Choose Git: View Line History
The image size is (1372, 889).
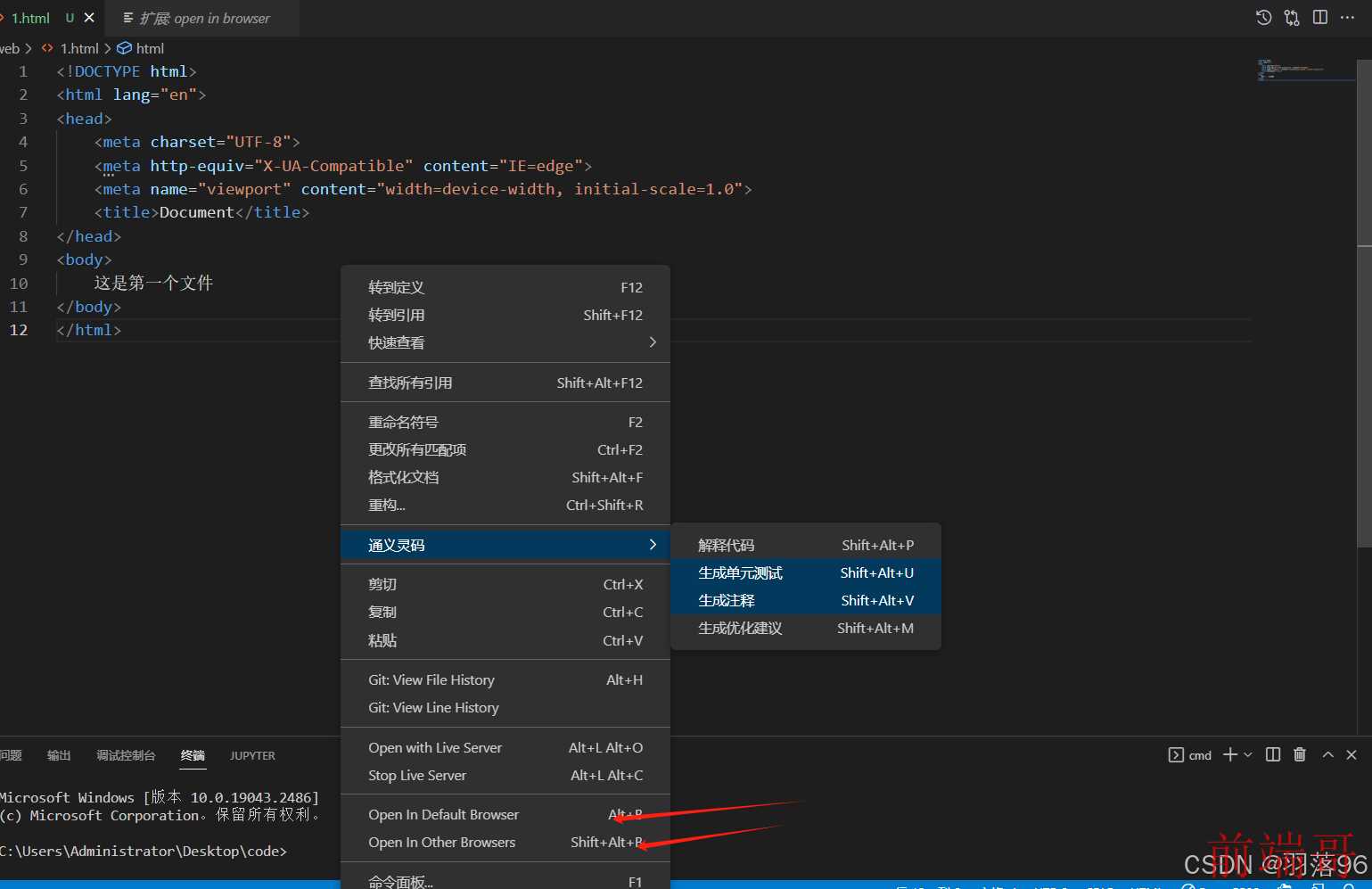(505, 707)
